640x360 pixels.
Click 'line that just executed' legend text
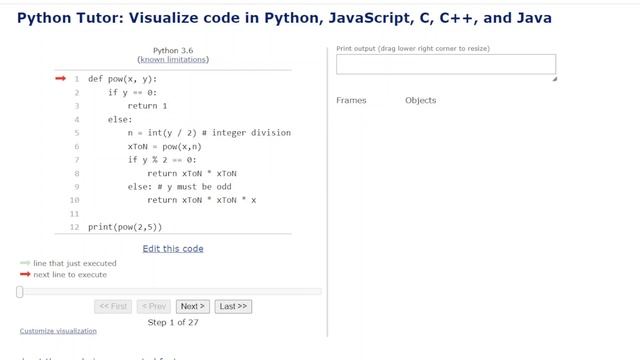click(75, 263)
